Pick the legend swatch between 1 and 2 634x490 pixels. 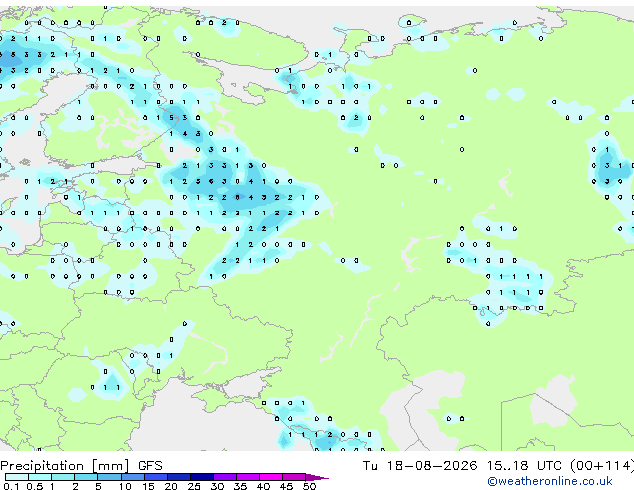63,477
